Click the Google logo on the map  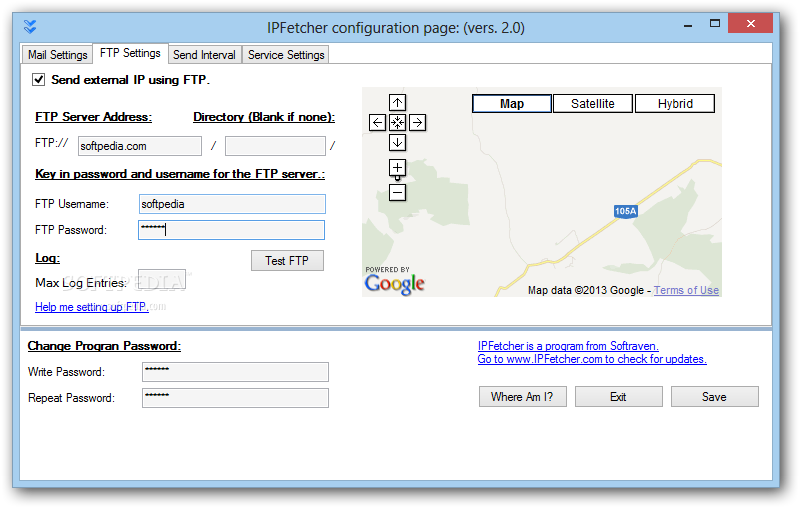click(x=394, y=284)
